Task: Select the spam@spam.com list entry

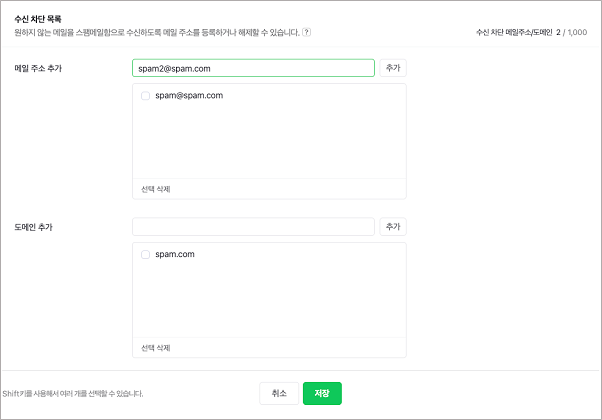Action: click(x=189, y=96)
